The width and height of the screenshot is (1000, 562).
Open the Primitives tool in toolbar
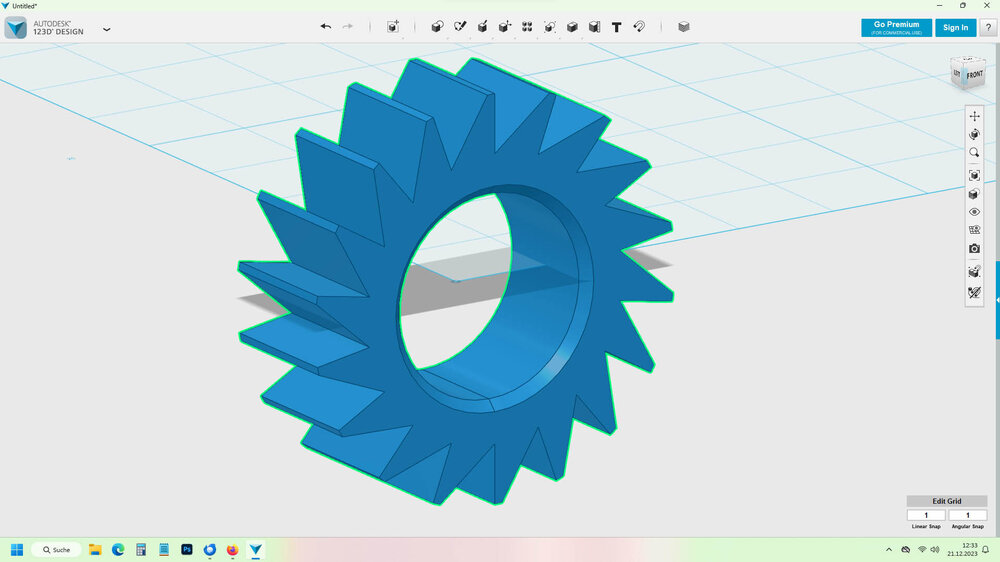[437, 27]
